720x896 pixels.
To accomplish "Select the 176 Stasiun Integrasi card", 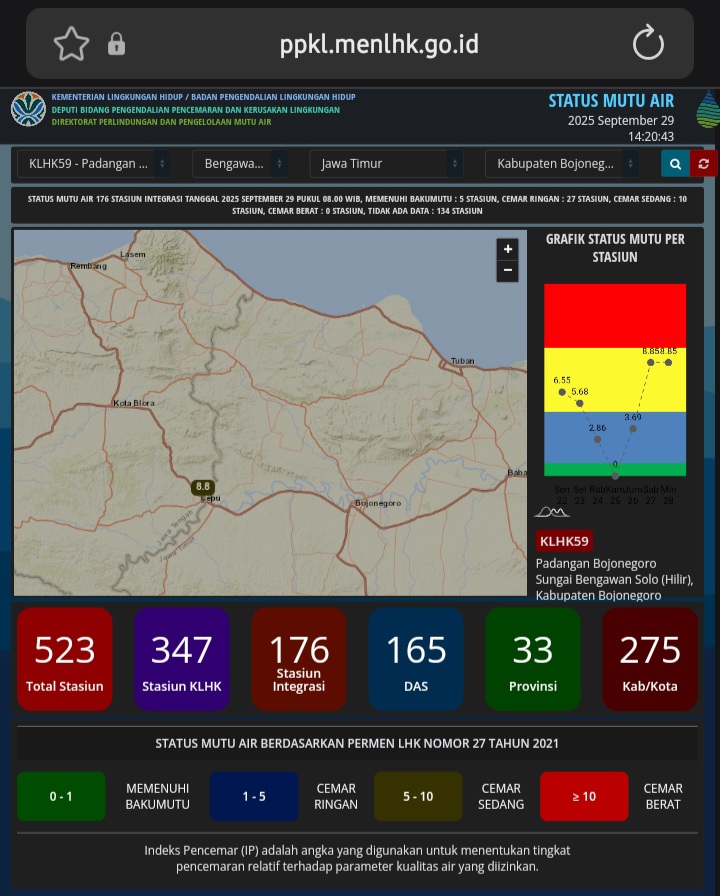I will [299, 659].
